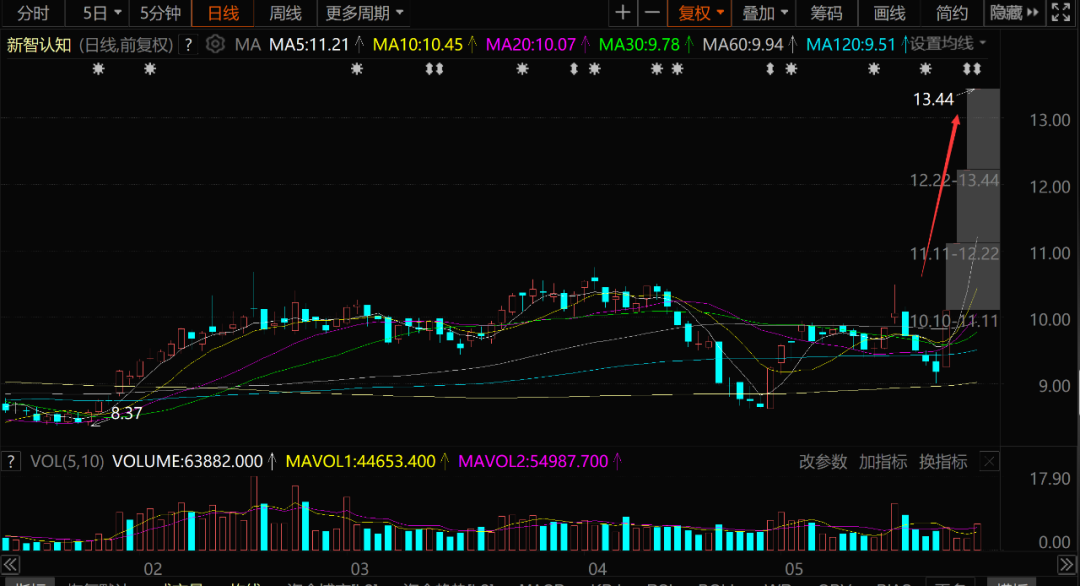Click 新智认知 stock name
The height and width of the screenshot is (586, 1080).
point(39,45)
